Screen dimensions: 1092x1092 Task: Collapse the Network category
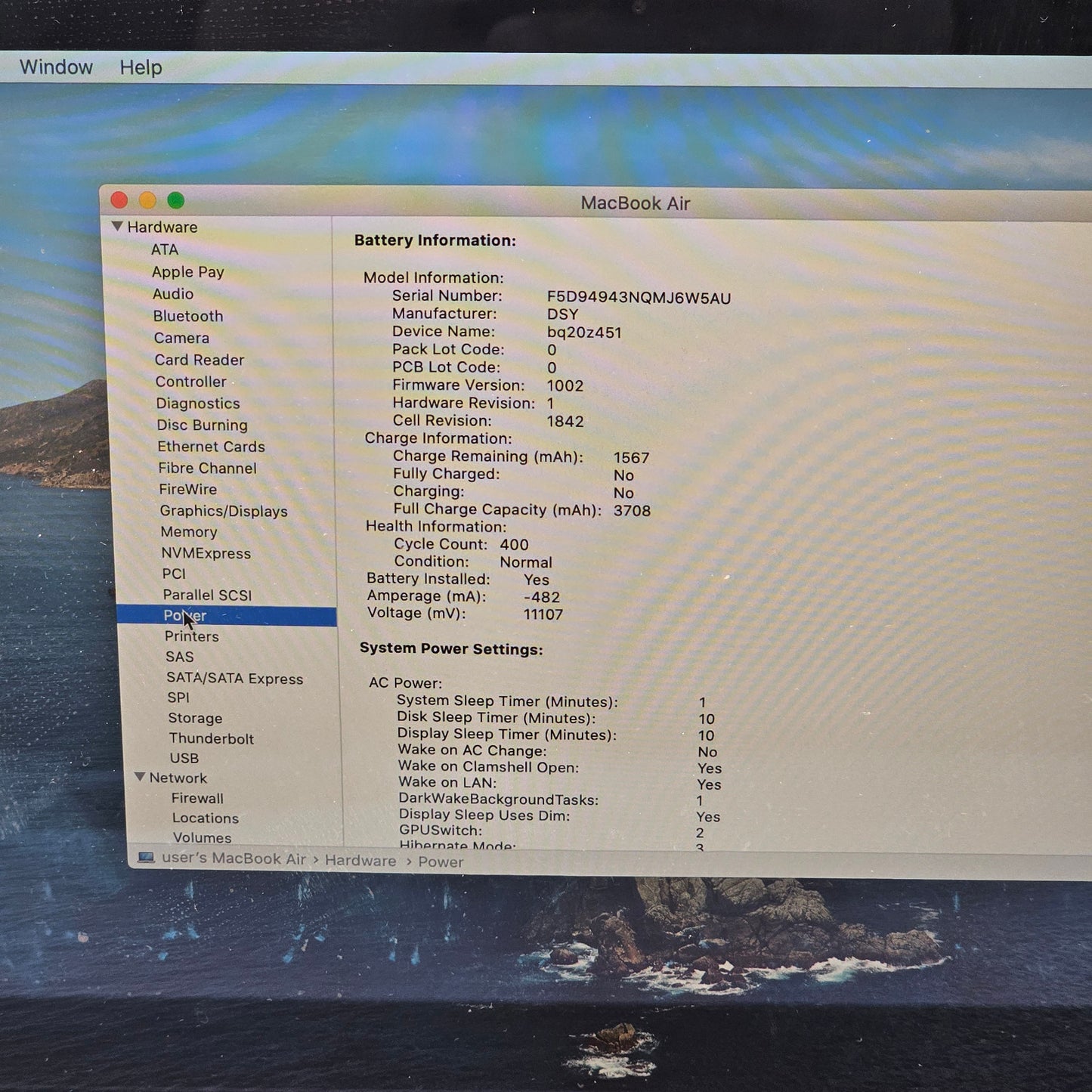pos(141,778)
